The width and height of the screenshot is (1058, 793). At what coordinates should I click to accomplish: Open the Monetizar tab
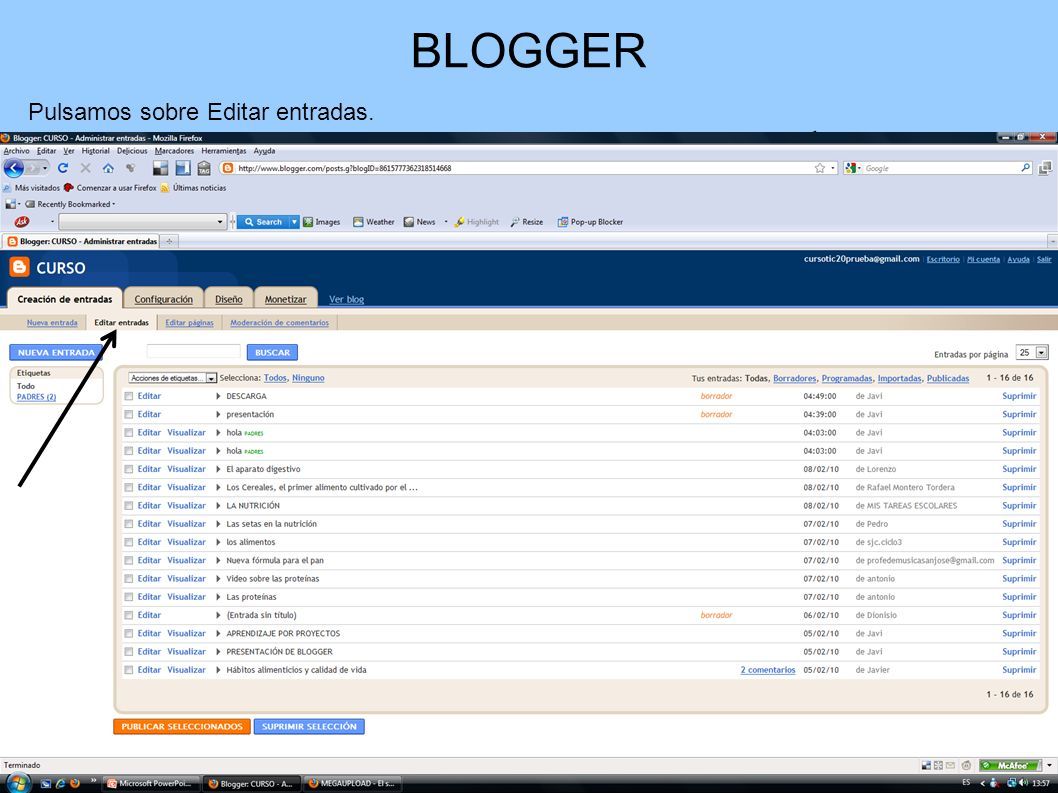[285, 299]
